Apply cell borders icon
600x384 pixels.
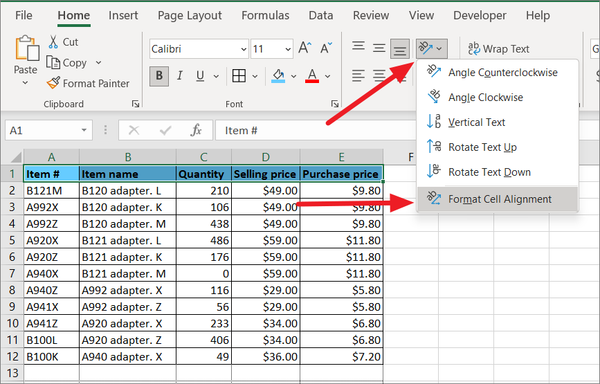click(239, 76)
